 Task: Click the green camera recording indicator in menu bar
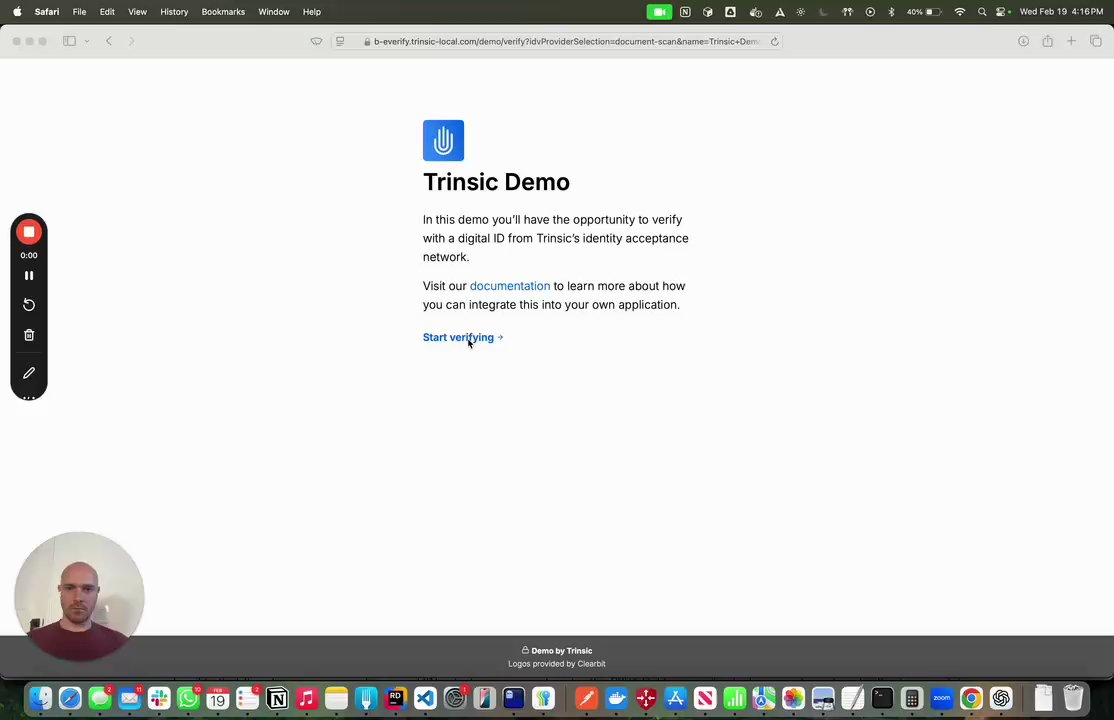coord(659,11)
